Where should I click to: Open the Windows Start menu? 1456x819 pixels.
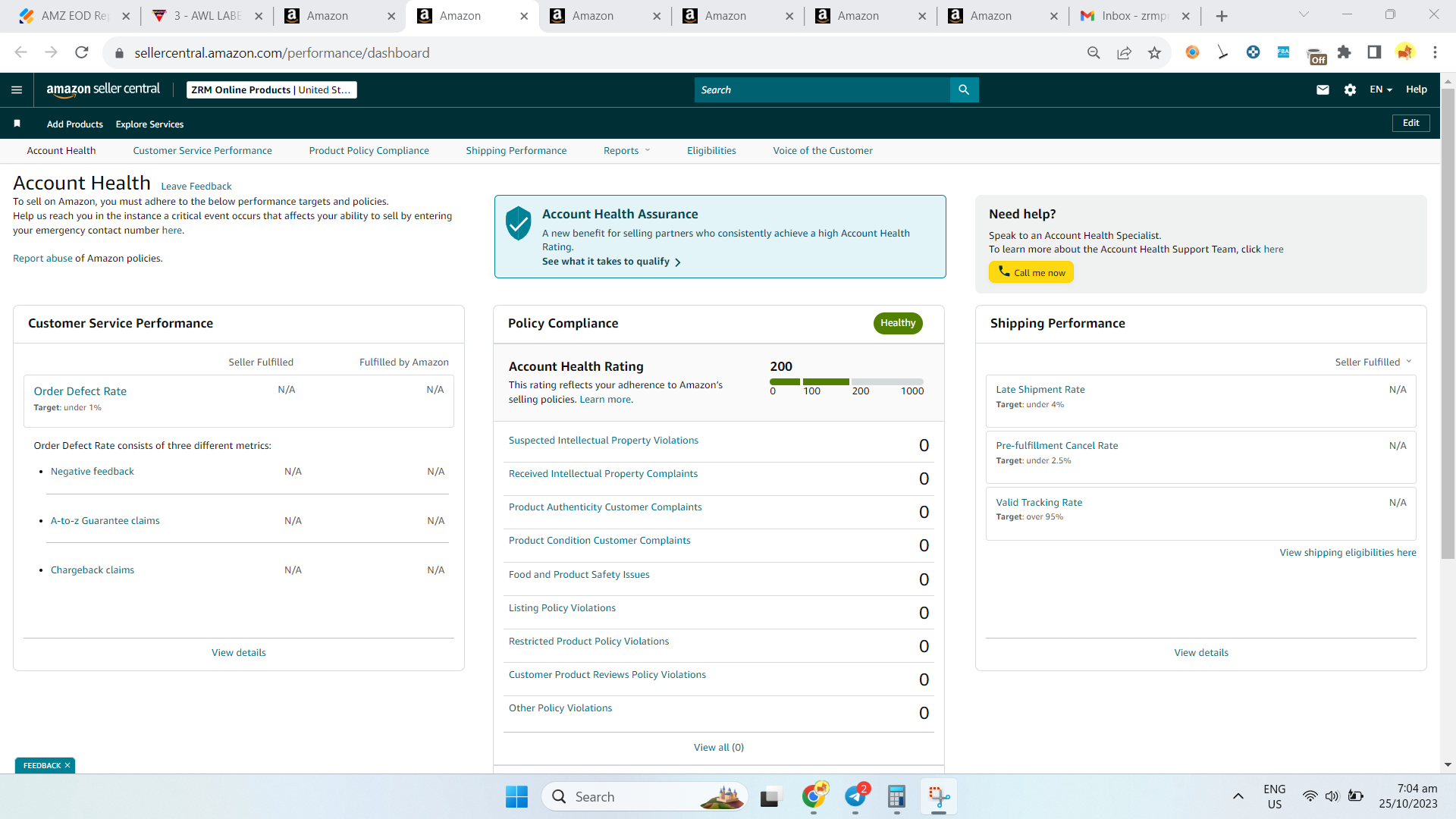click(x=516, y=796)
